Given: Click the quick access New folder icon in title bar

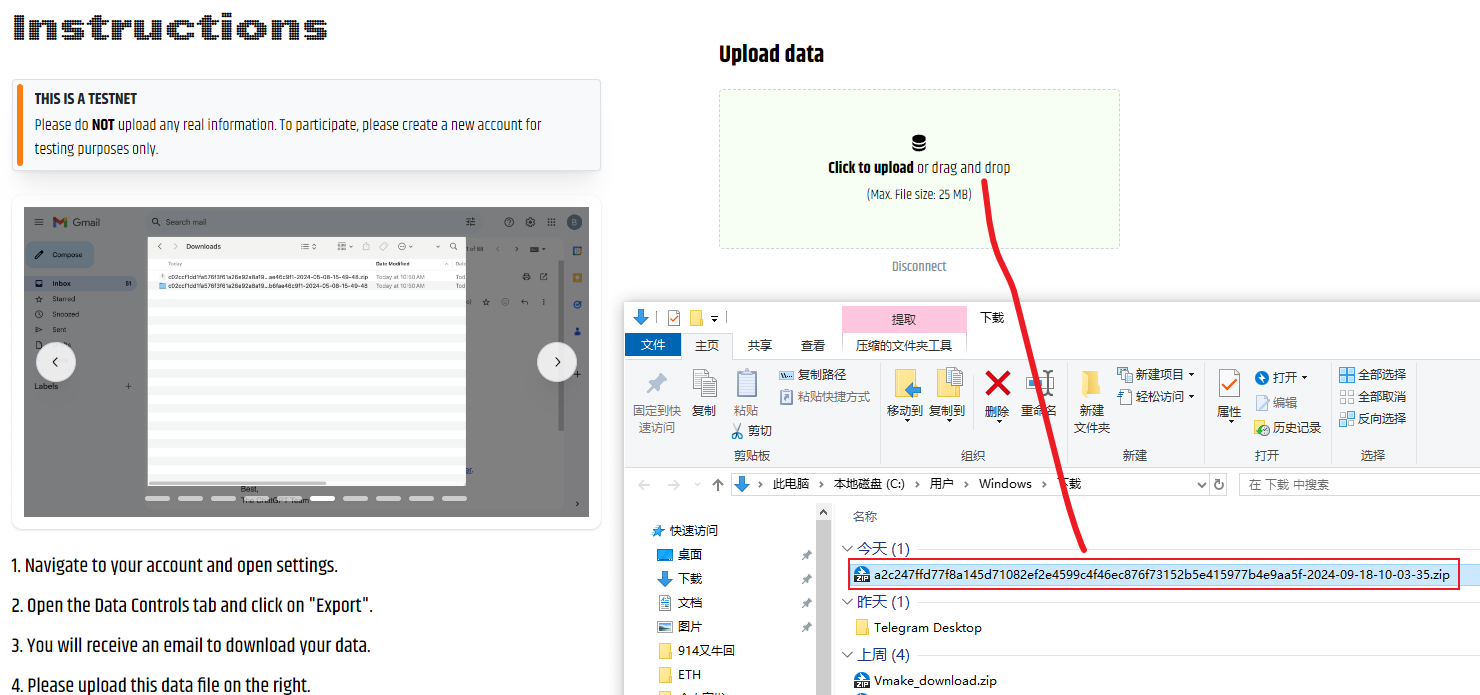Looking at the screenshot, I should click(697, 318).
